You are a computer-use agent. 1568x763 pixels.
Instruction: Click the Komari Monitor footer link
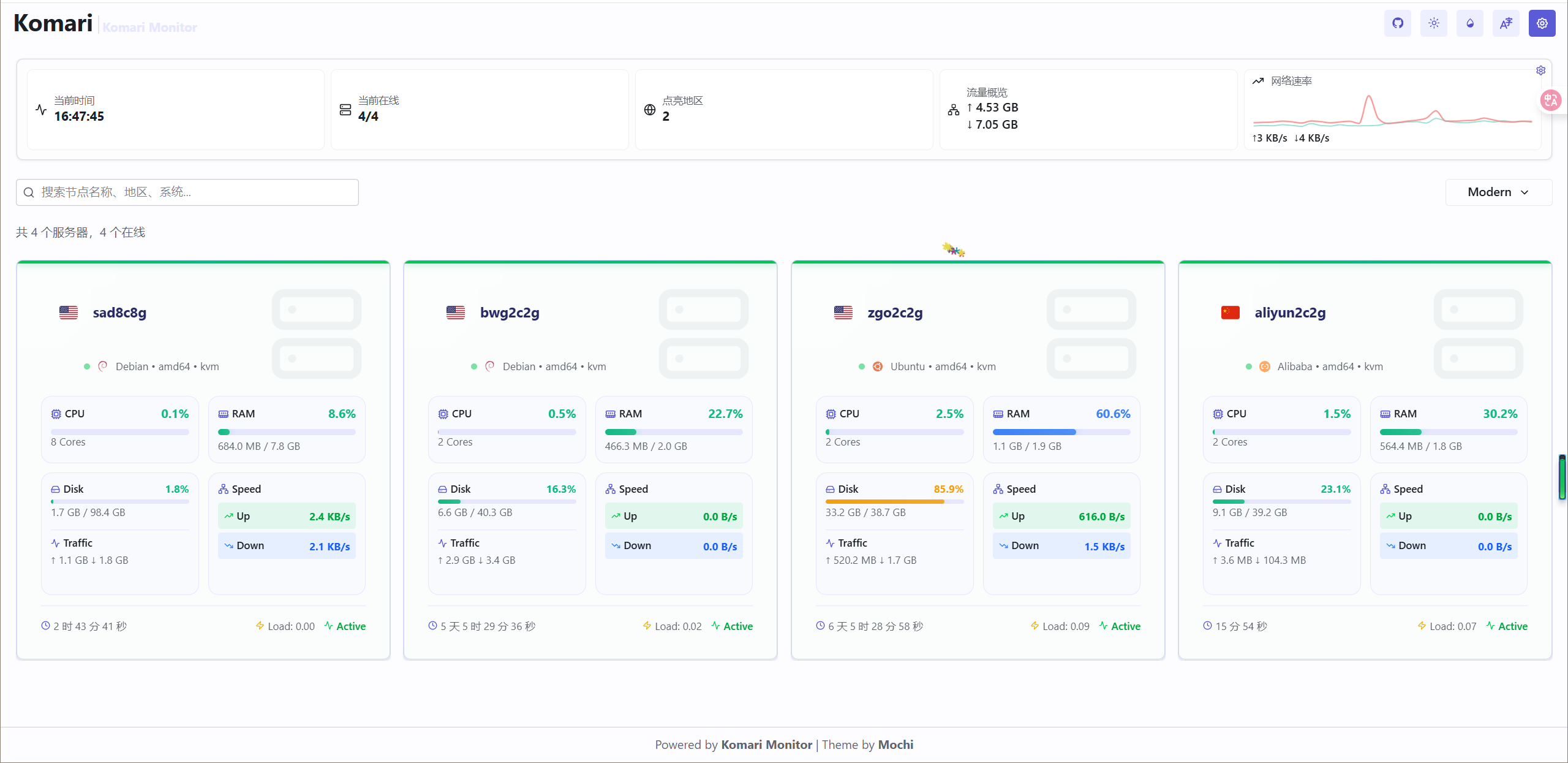pyautogui.click(x=766, y=745)
